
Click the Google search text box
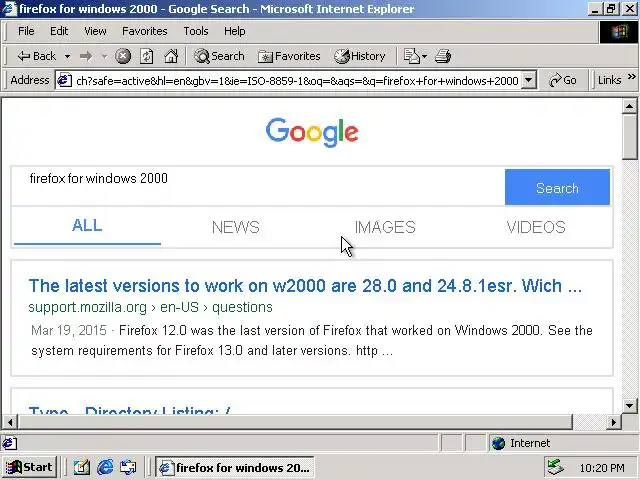point(258,186)
